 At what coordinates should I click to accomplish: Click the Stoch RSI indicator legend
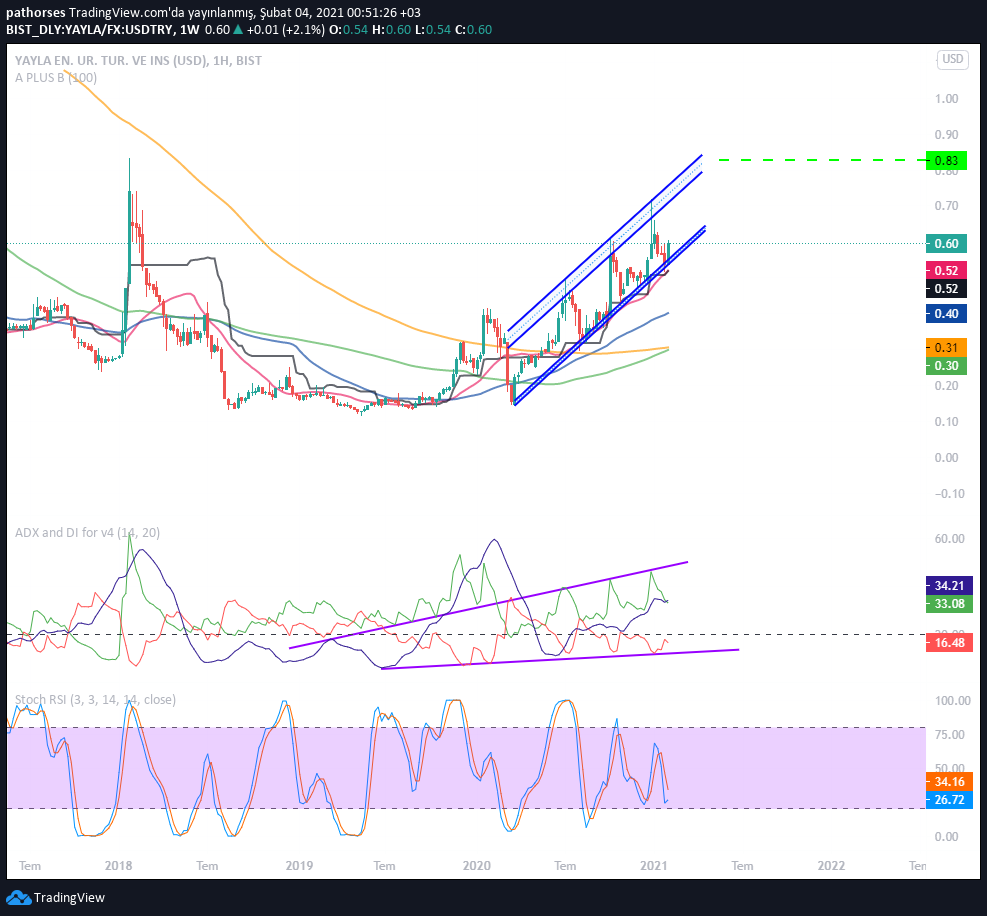[96, 699]
